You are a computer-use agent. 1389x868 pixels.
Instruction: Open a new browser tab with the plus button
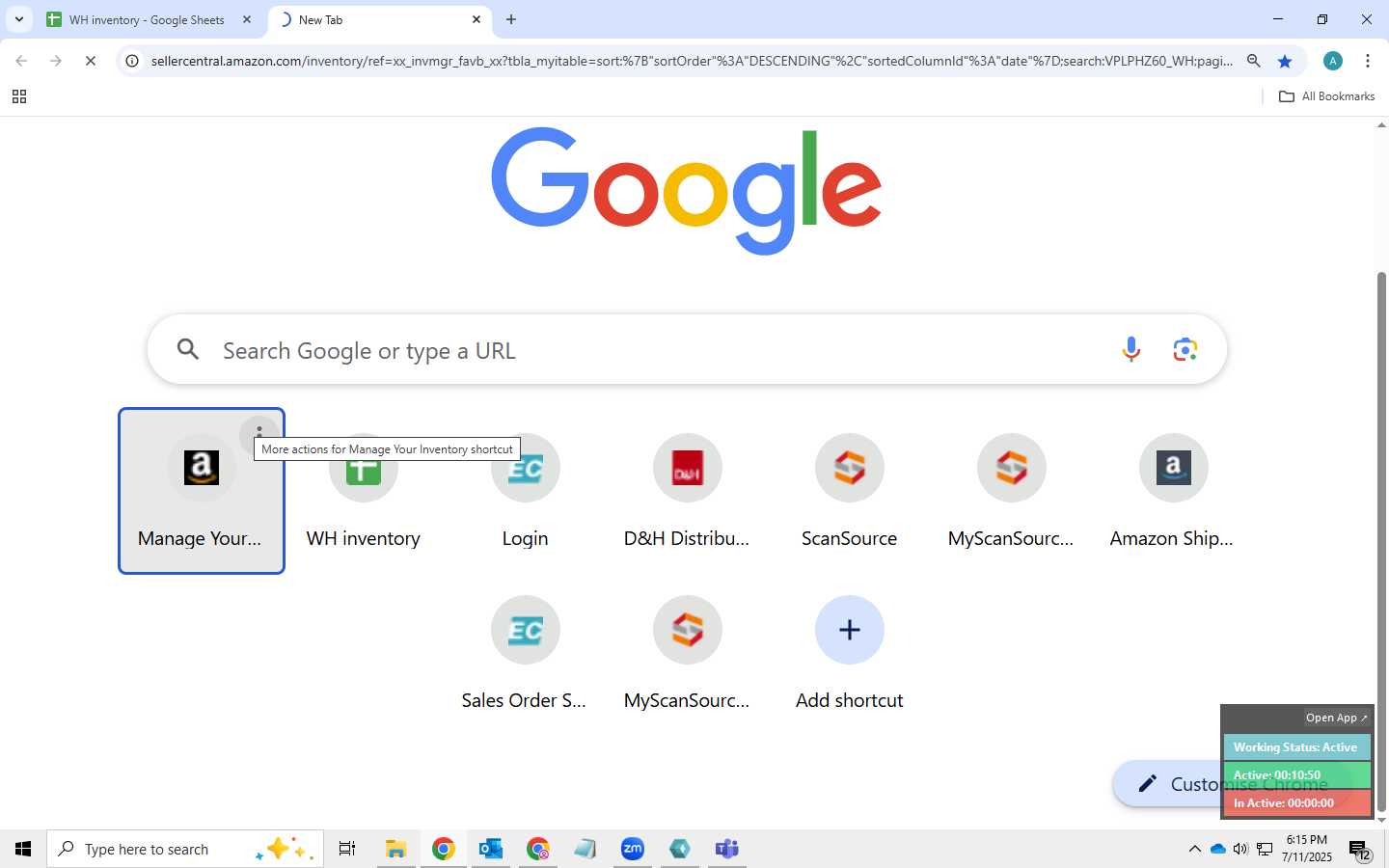pyautogui.click(x=511, y=19)
